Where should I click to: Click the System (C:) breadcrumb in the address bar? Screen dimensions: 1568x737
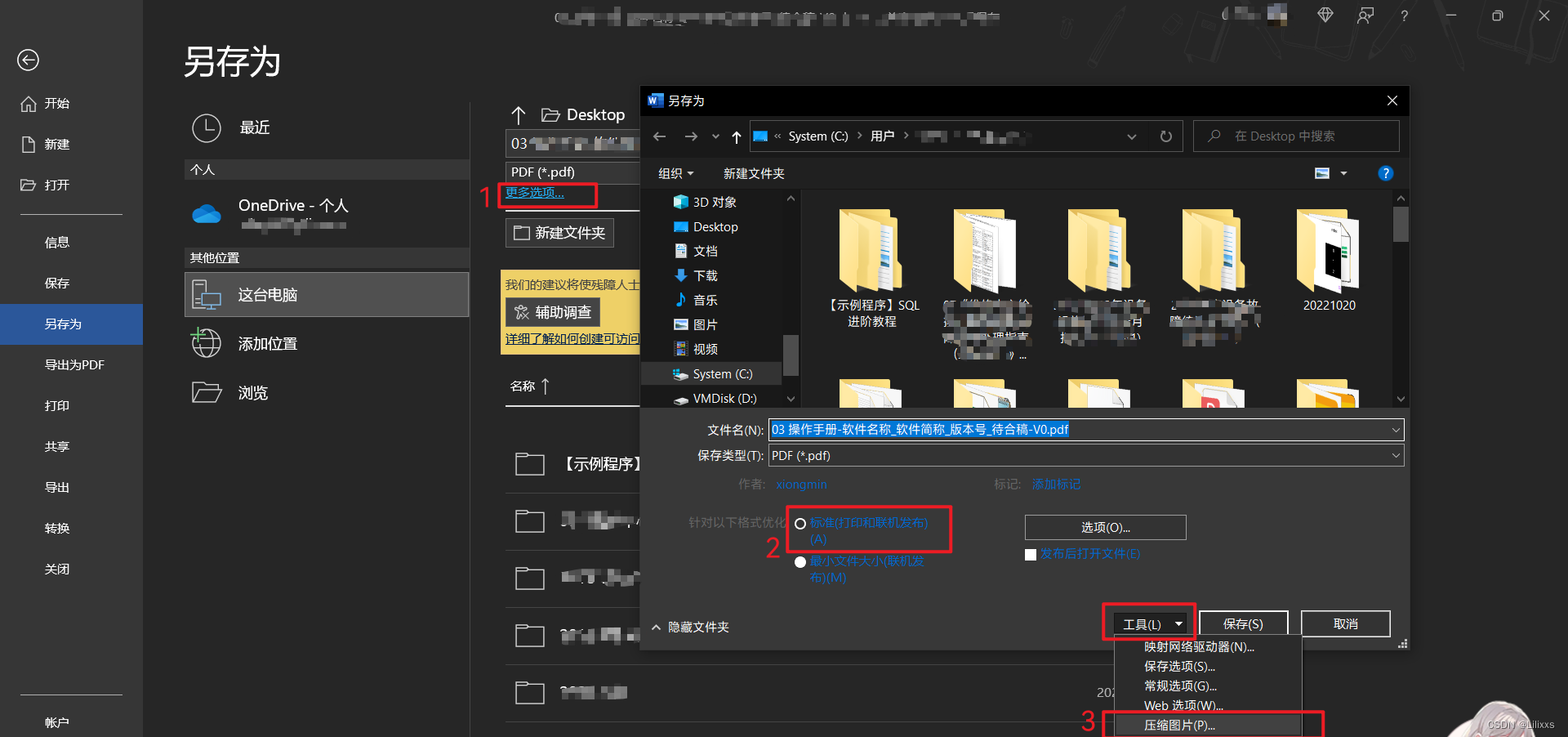[818, 136]
